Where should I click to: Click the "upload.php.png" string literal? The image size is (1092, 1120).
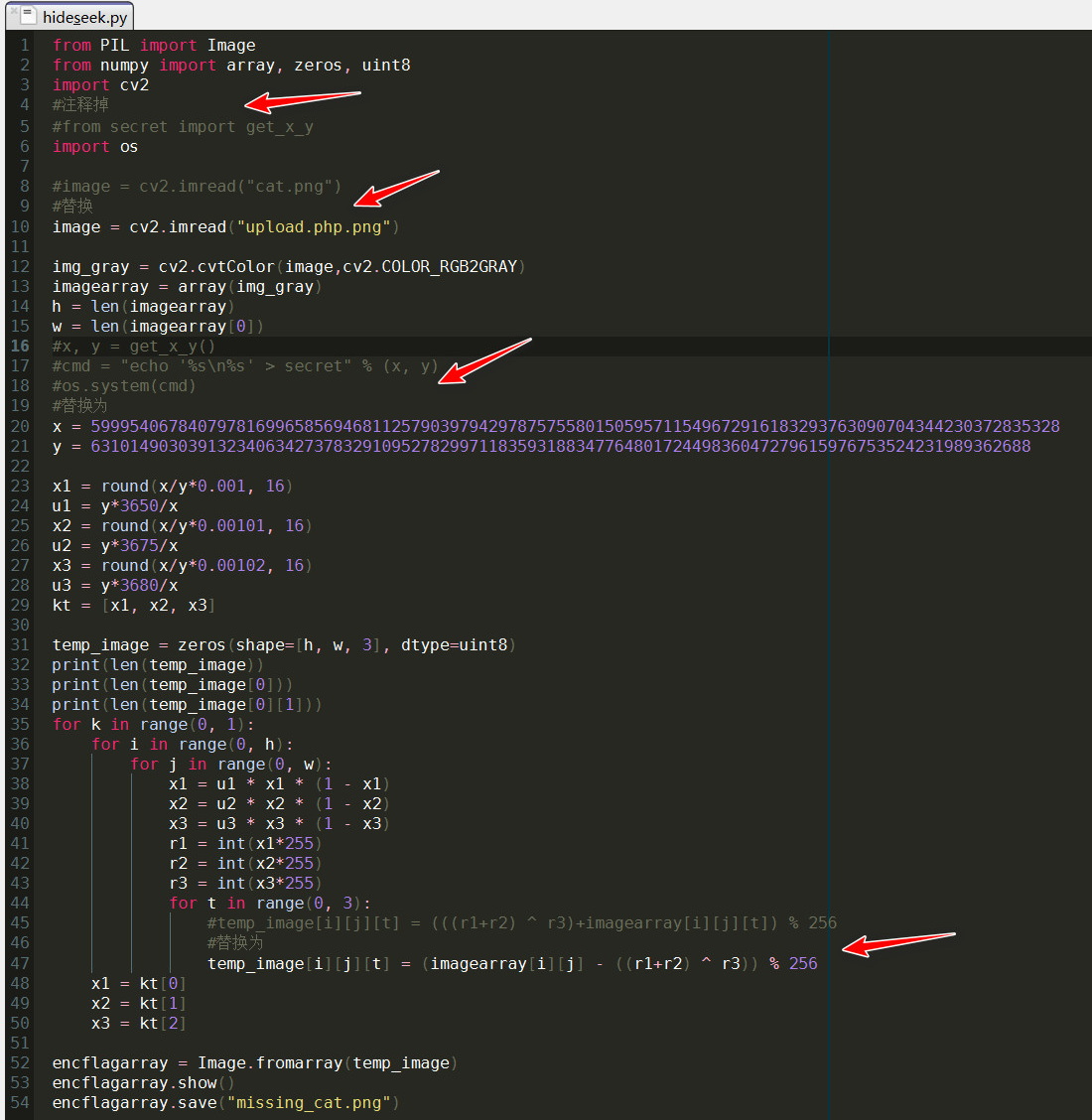314,227
